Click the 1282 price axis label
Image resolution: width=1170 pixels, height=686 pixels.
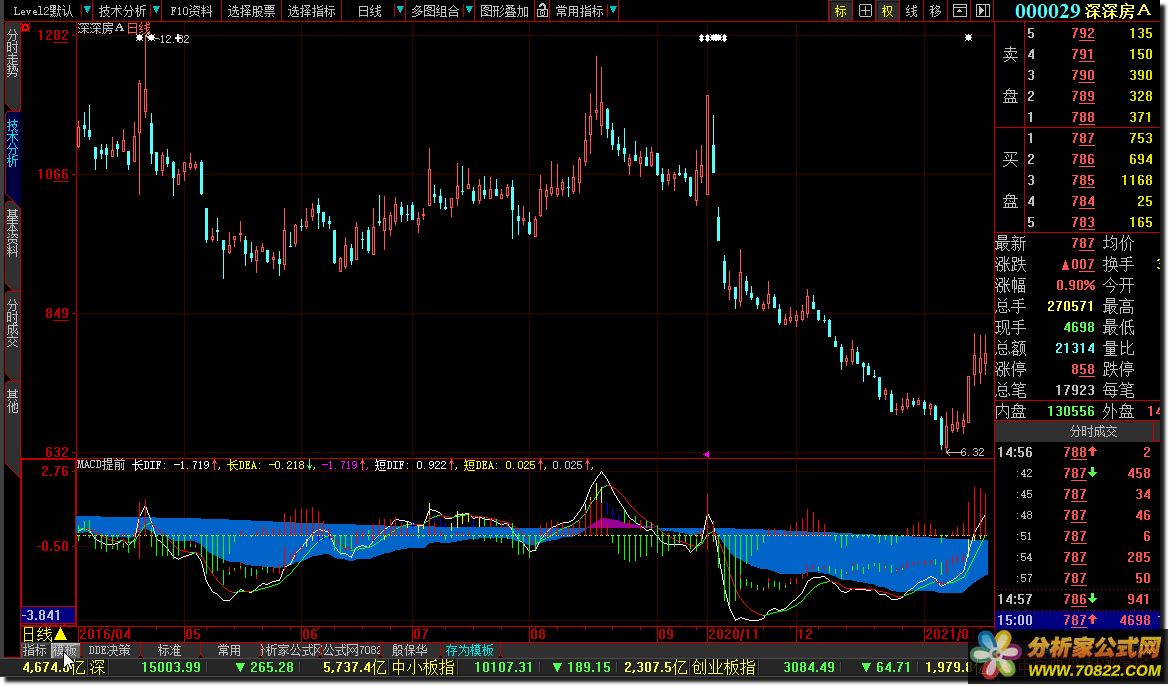(53, 35)
